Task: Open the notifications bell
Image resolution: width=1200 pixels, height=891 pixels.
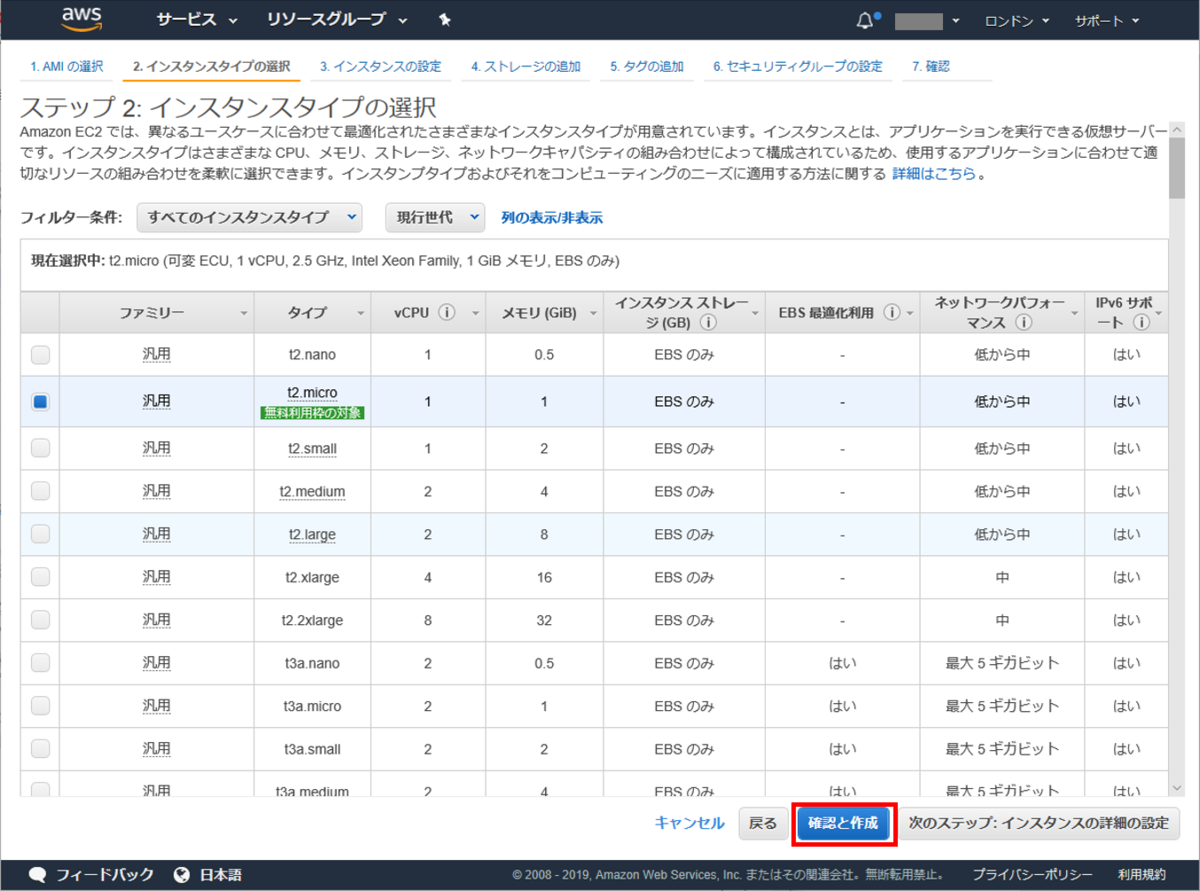Action: click(x=866, y=20)
